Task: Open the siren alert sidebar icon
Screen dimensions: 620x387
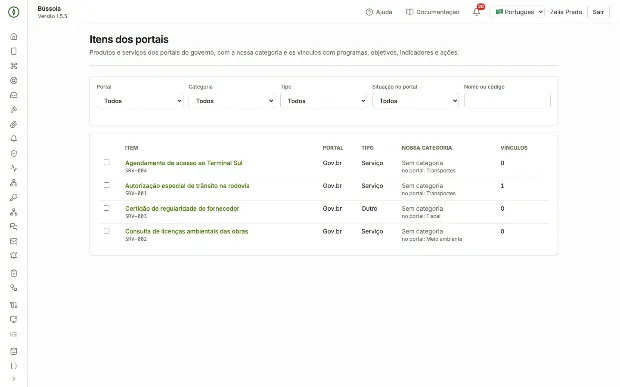Action: [13, 256]
